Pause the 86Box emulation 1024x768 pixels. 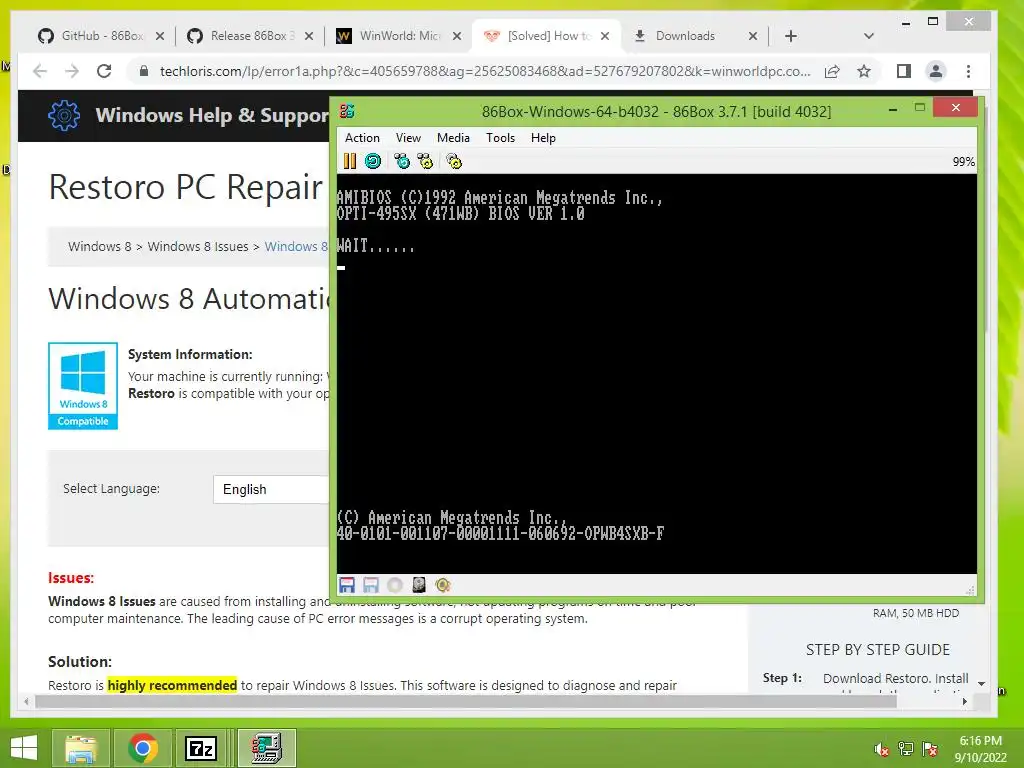[x=350, y=161]
